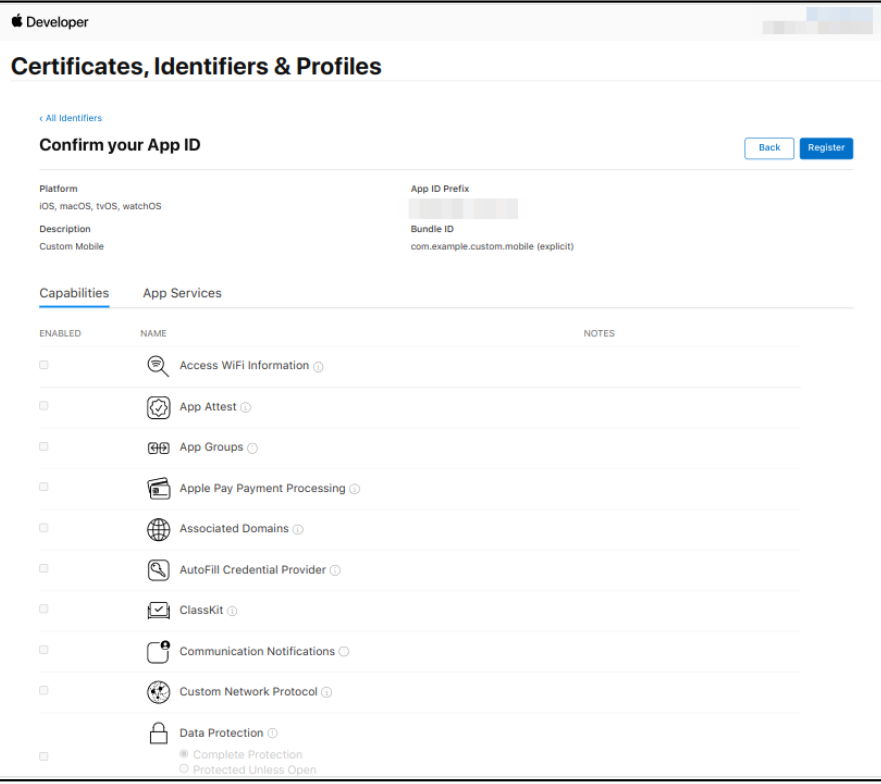Click the Back button
The image size is (881, 784).
[769, 148]
